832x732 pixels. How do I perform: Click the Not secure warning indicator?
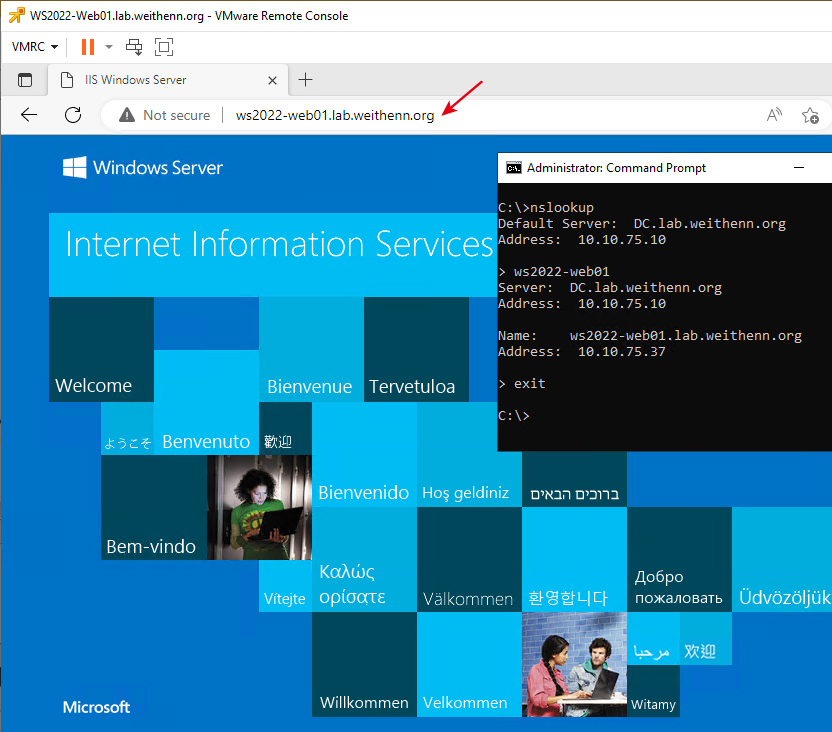[164, 115]
